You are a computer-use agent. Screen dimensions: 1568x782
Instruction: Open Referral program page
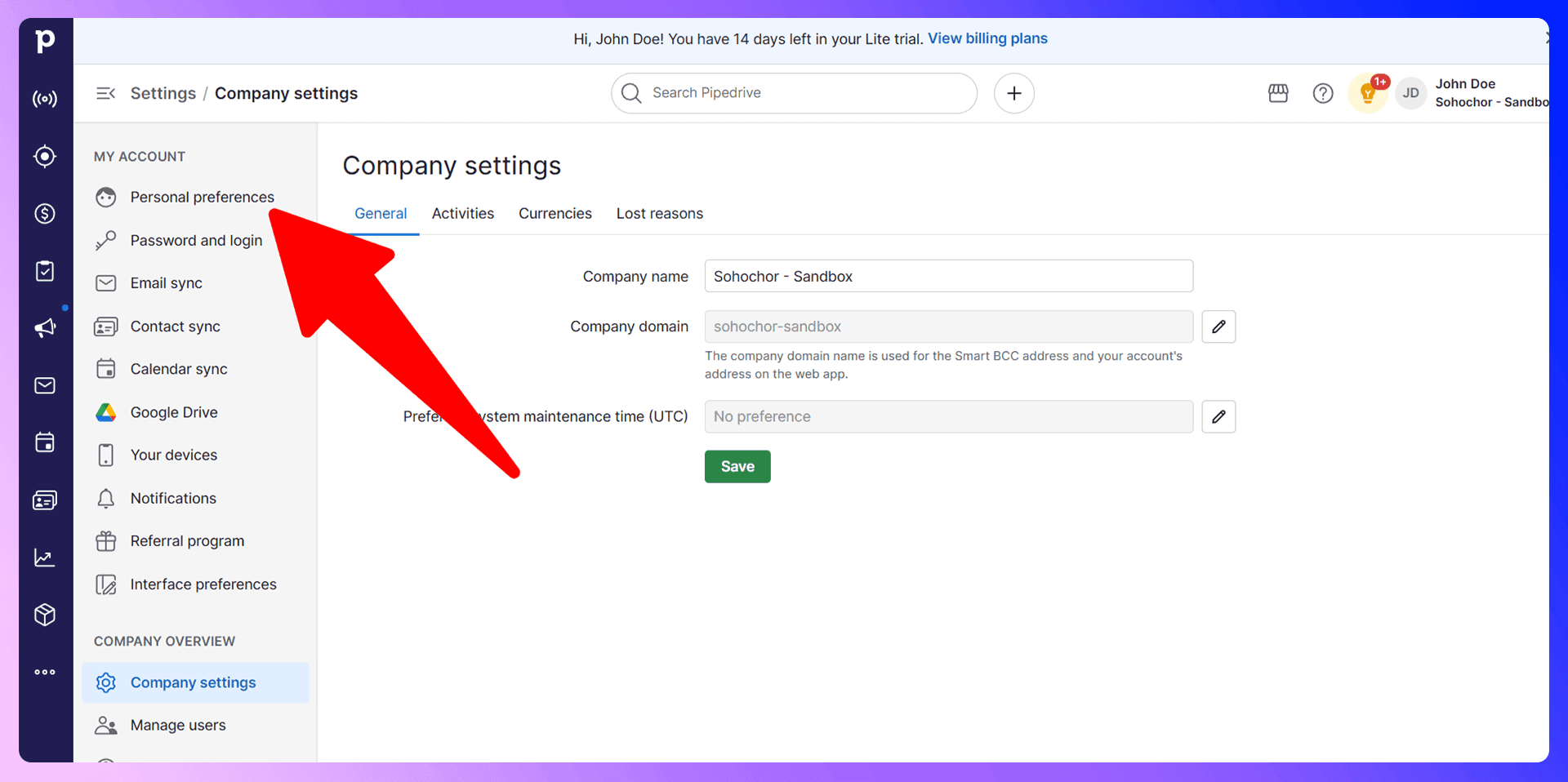point(196,541)
